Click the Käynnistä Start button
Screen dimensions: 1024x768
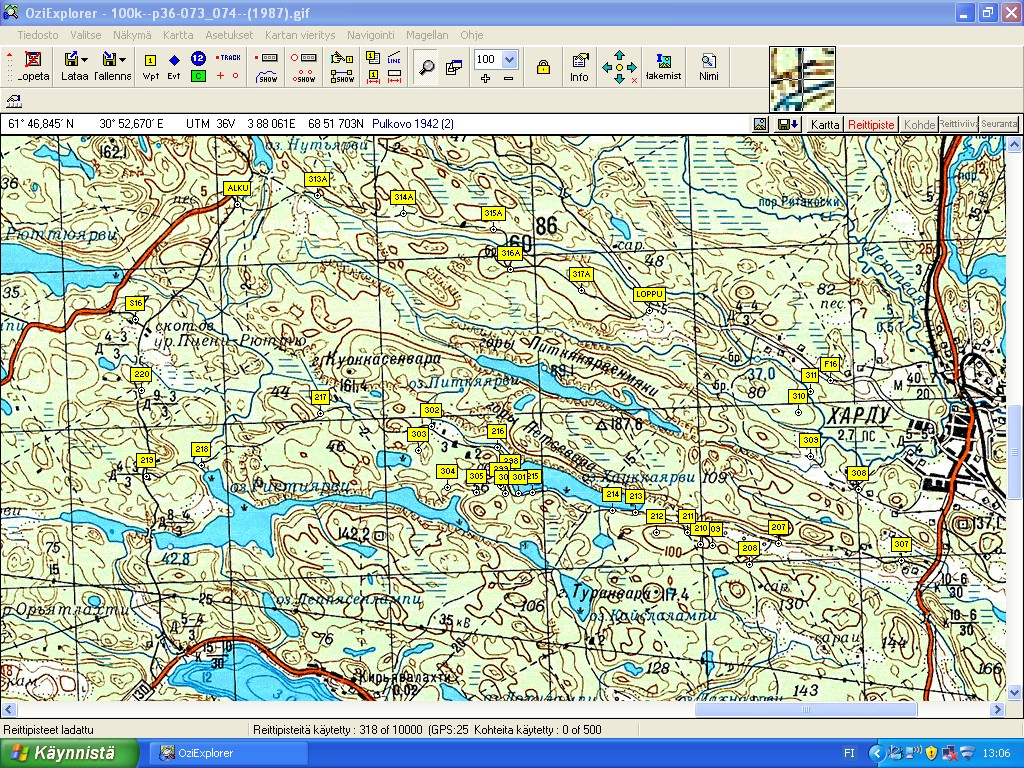click(68, 753)
